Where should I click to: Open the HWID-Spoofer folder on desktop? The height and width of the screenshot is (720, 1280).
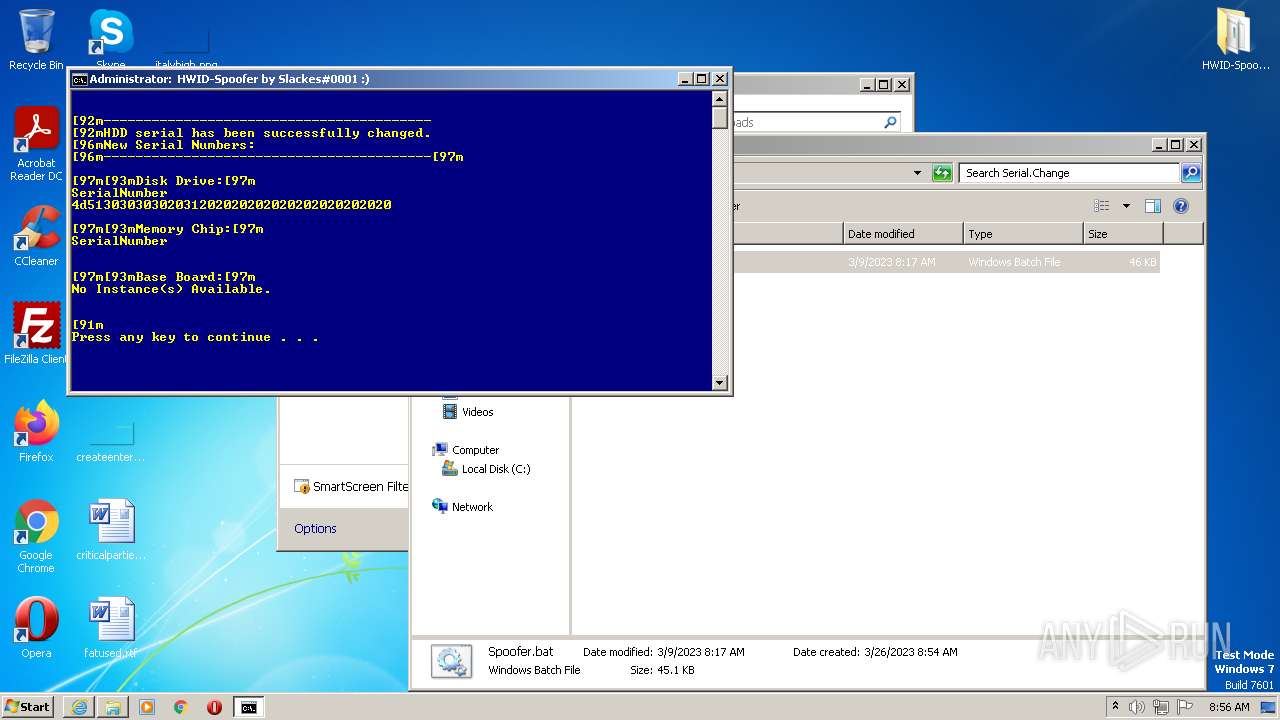tap(1236, 40)
